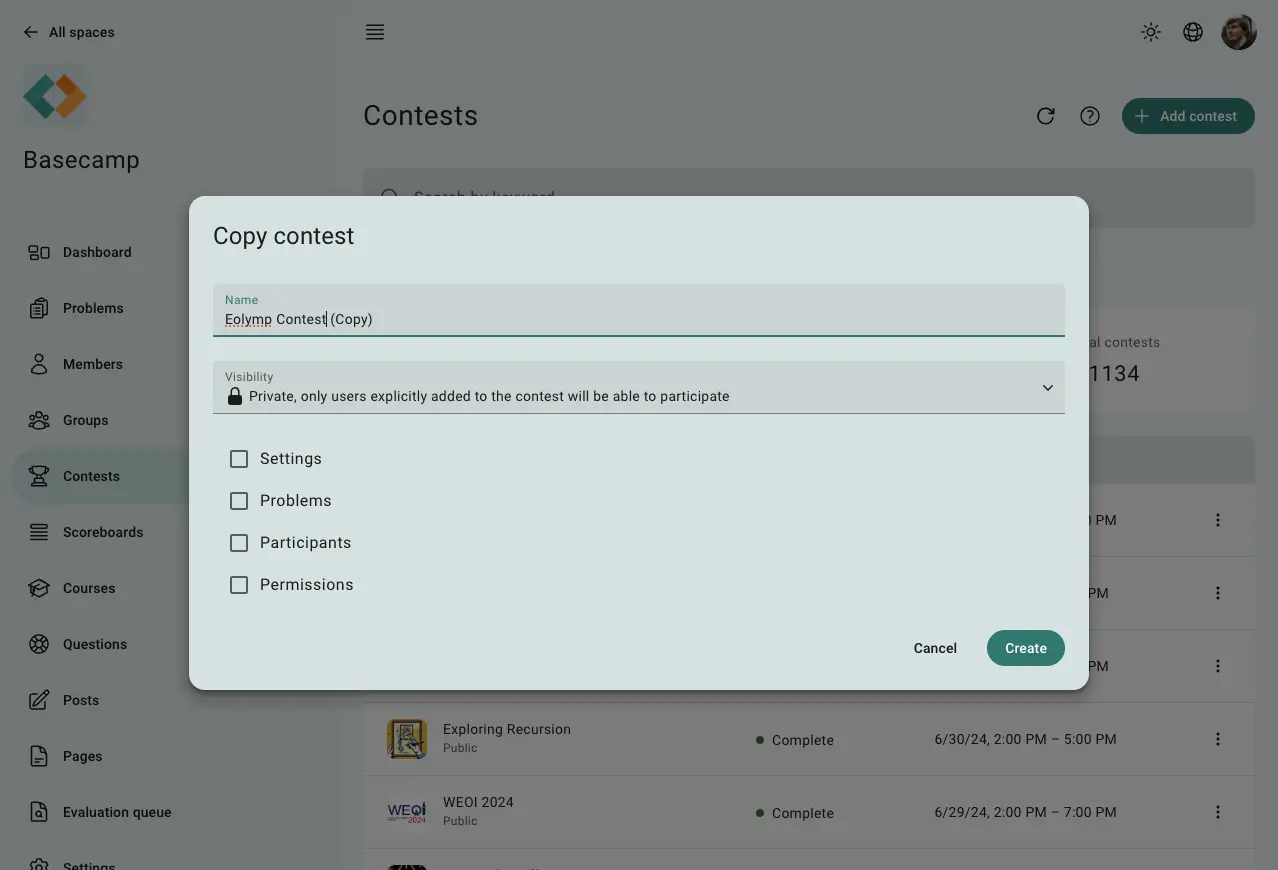Cancel the Copy contest dialog
This screenshot has height=870, width=1278.
(935, 648)
